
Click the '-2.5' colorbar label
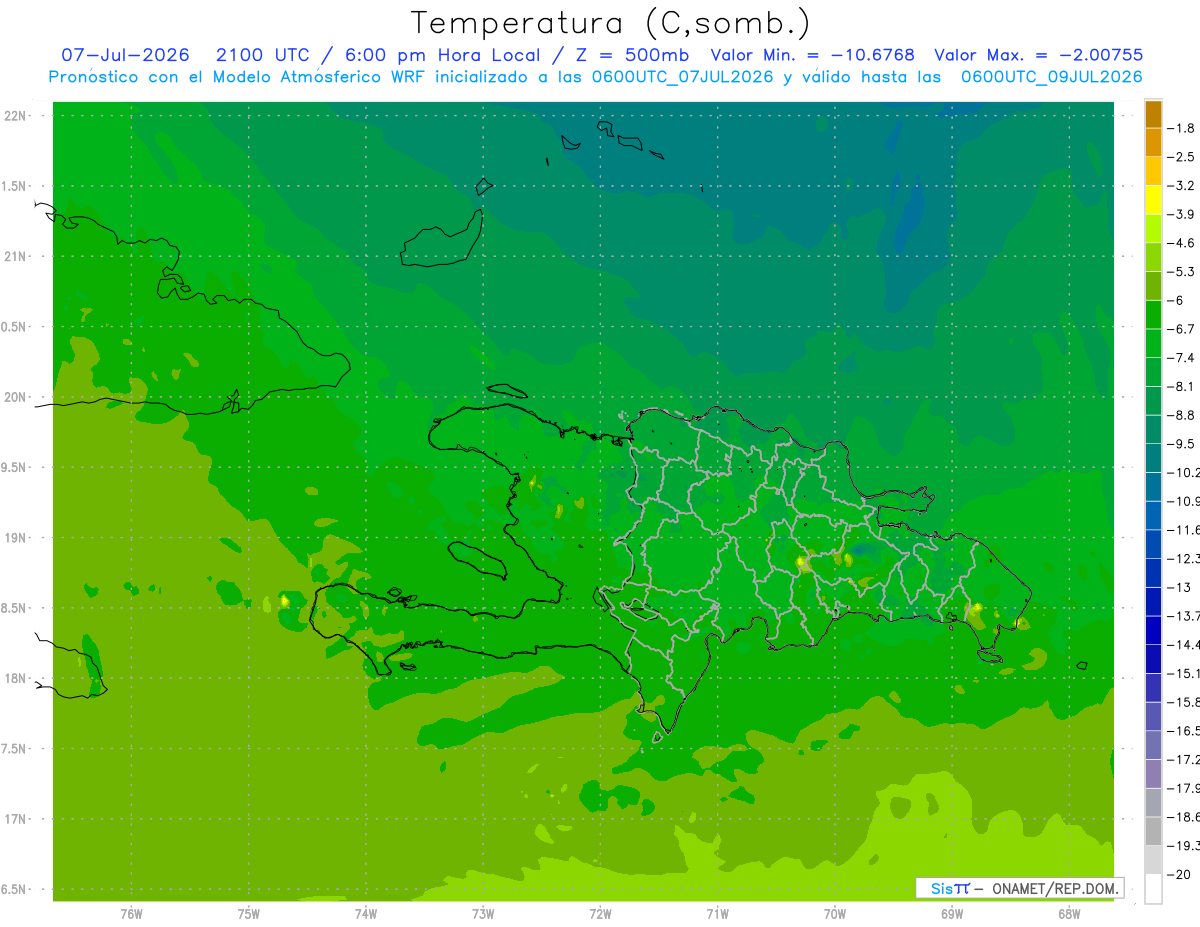click(1182, 157)
